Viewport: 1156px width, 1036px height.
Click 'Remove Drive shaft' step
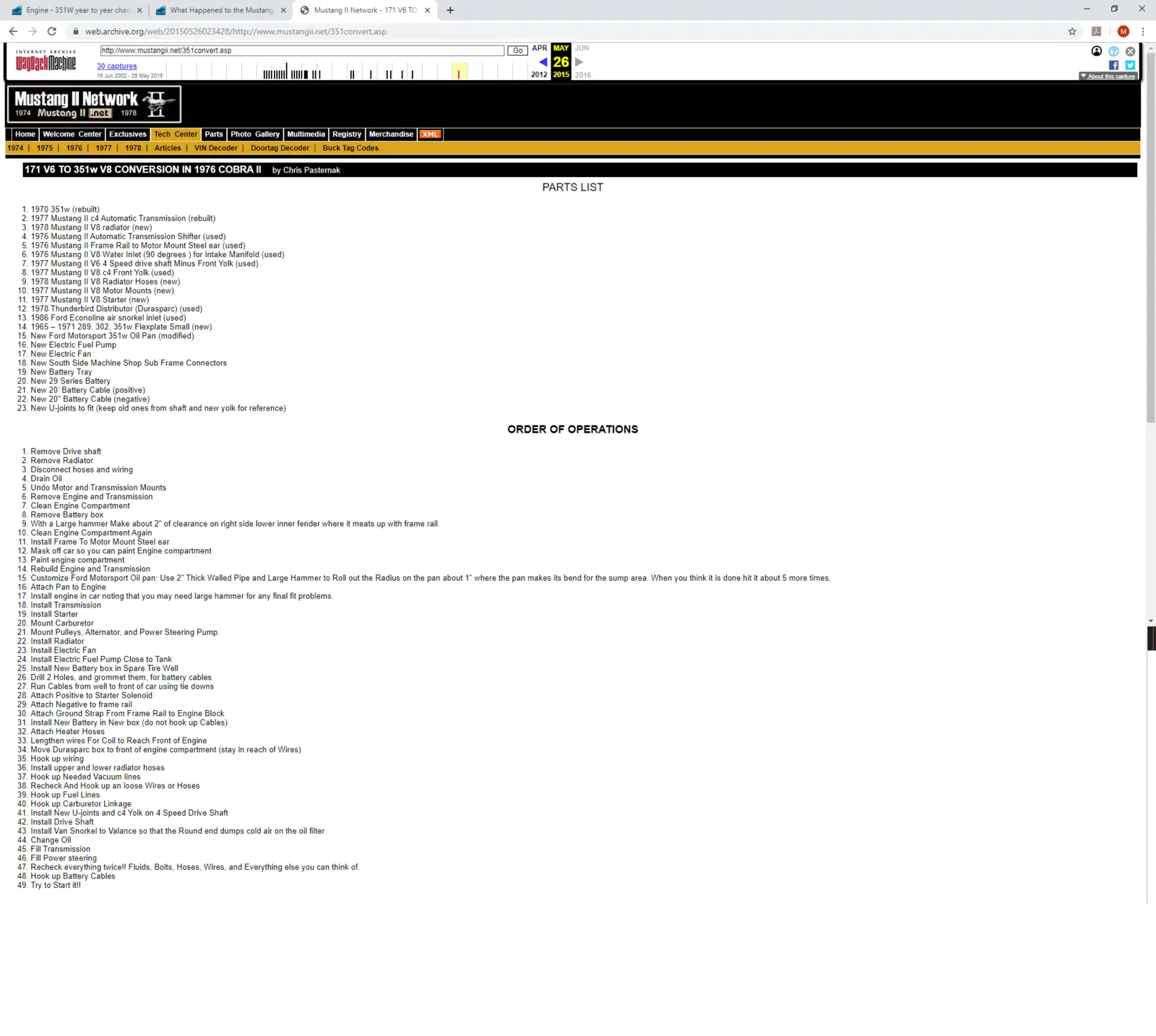66,452
